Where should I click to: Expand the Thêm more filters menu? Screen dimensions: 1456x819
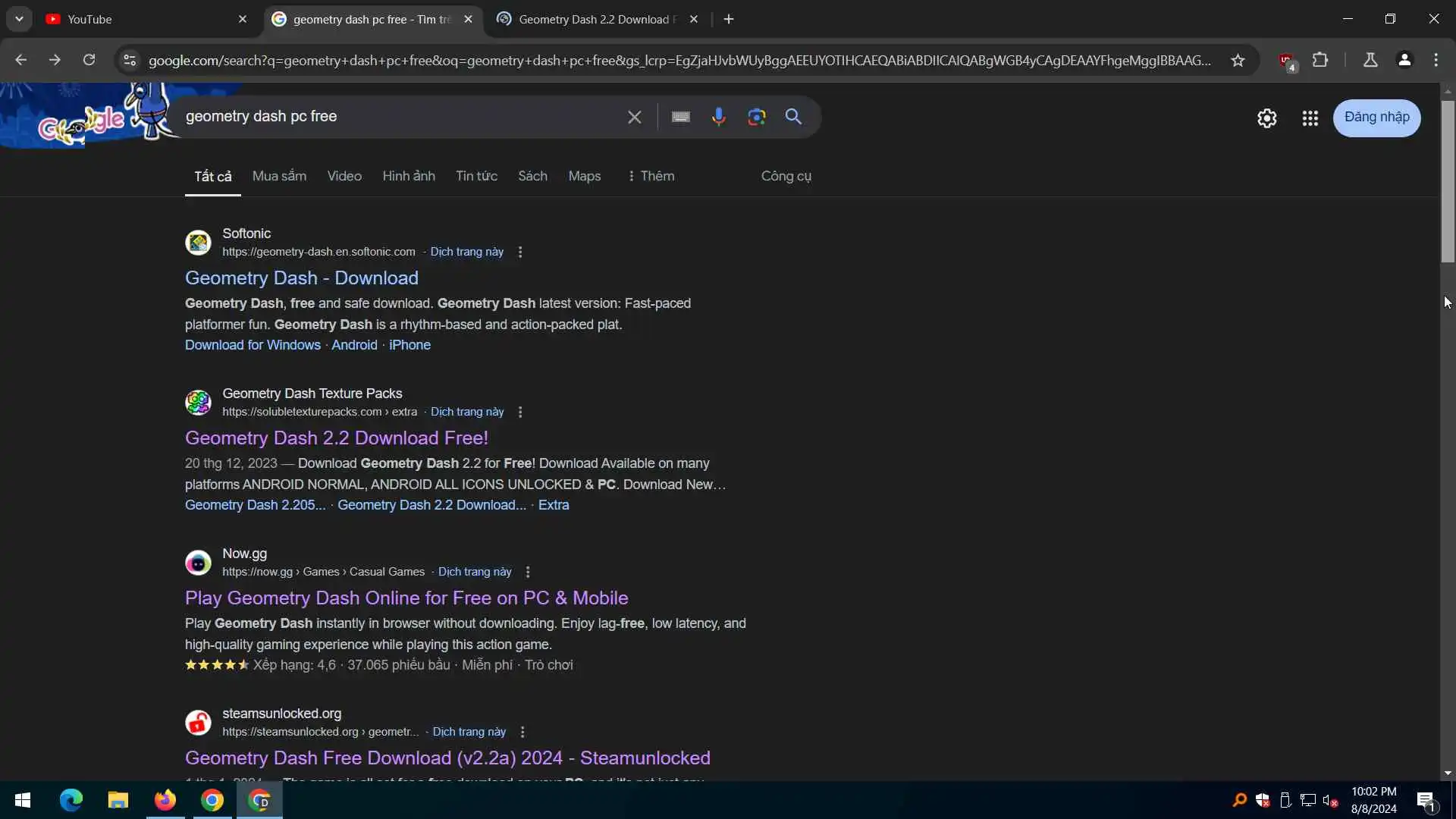651,176
